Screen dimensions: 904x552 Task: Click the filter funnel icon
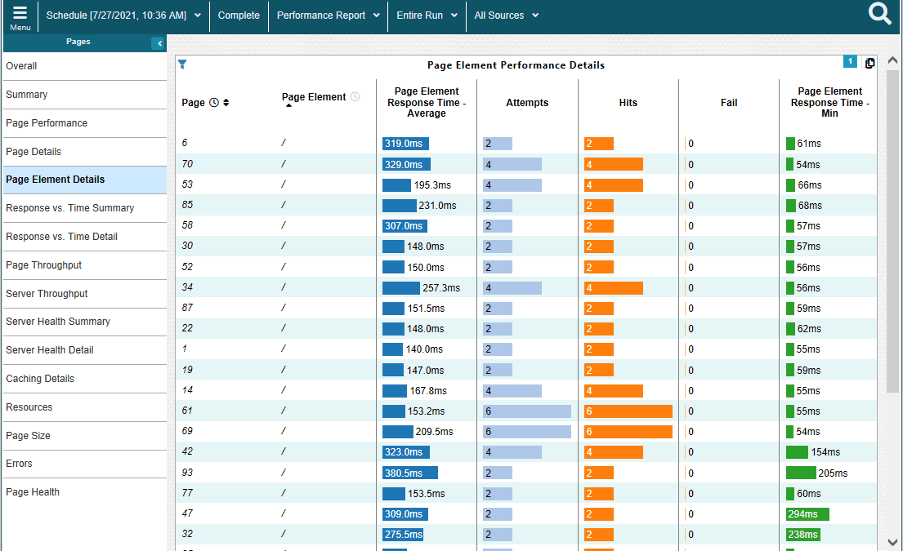click(x=182, y=64)
